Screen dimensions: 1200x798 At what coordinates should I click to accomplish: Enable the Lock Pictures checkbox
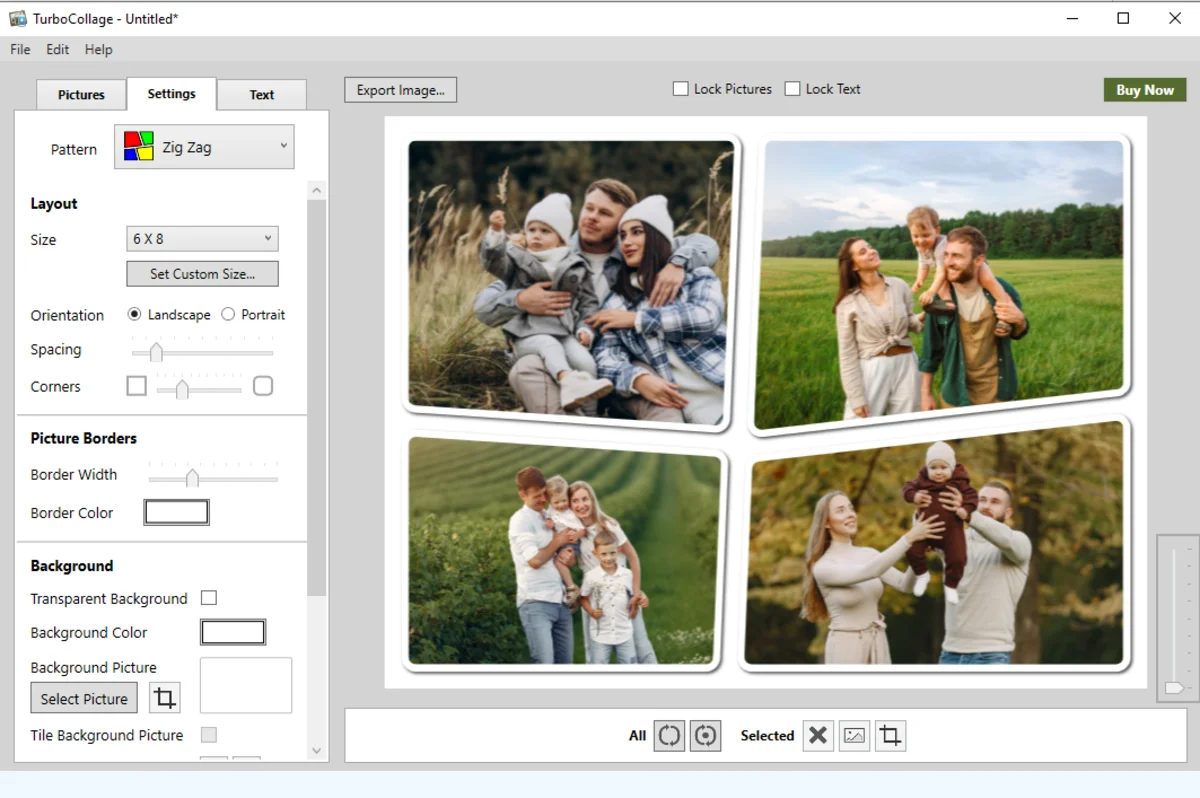pos(681,89)
